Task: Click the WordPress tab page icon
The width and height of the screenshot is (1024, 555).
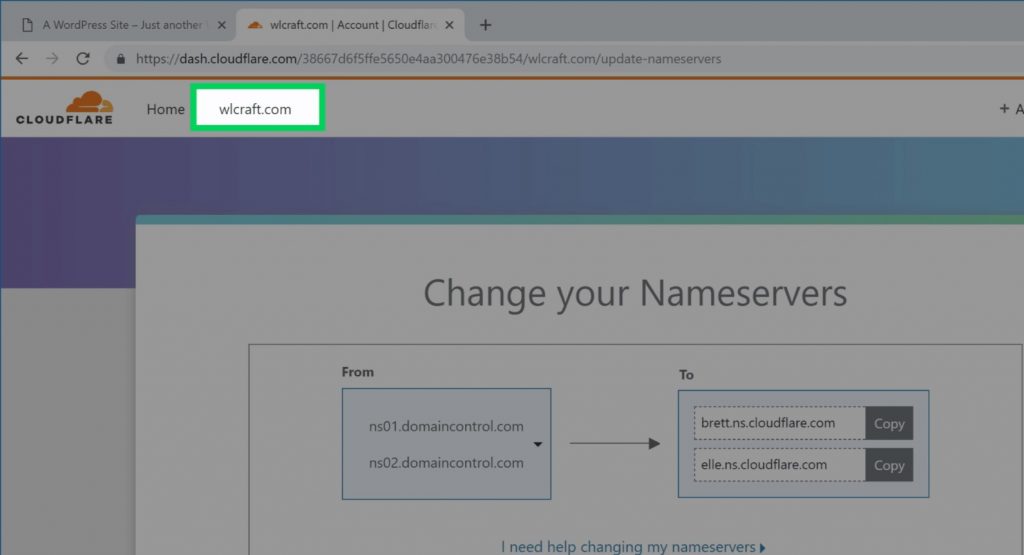Action: coord(27,25)
